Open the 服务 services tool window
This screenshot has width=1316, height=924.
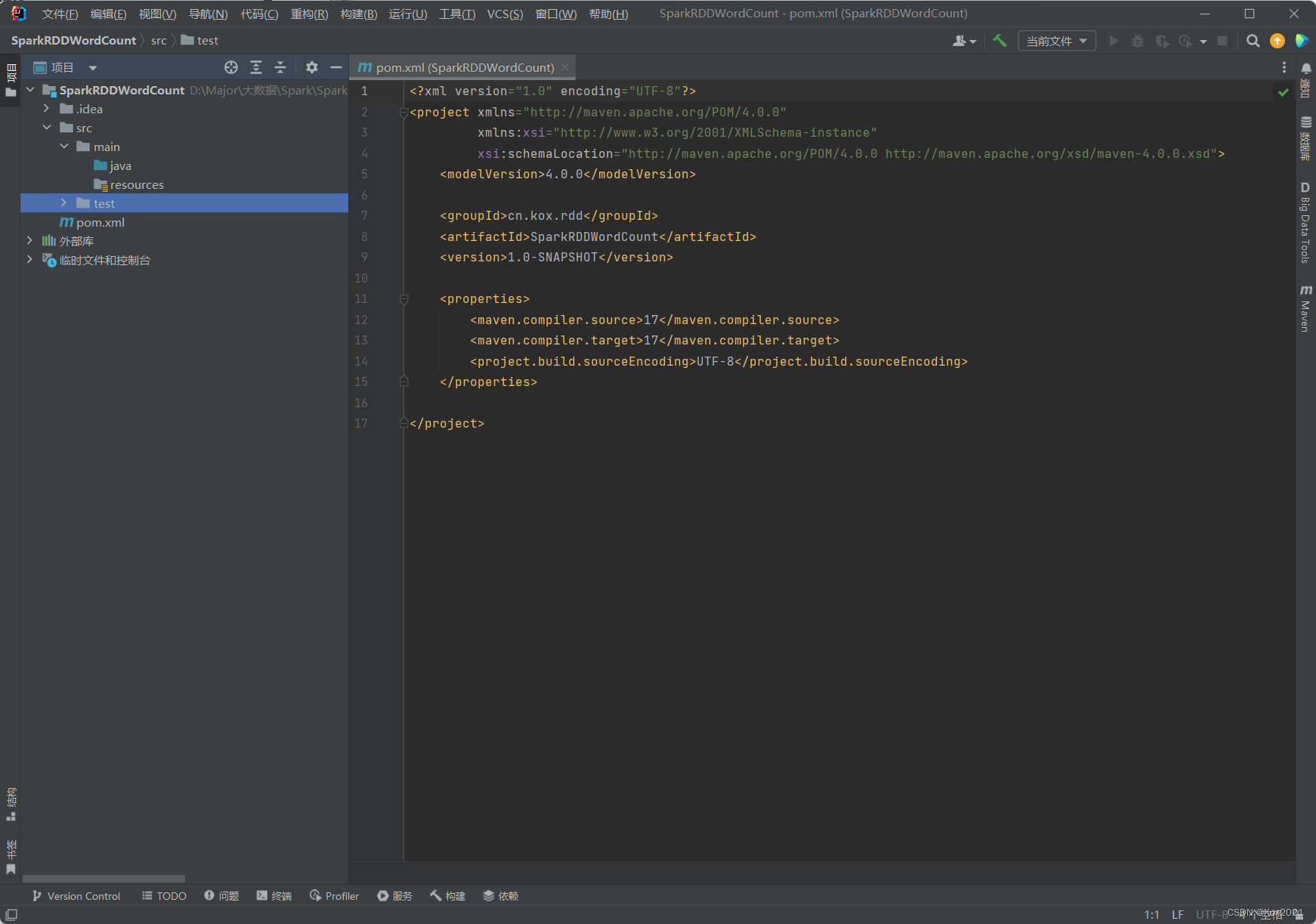pyautogui.click(x=395, y=896)
